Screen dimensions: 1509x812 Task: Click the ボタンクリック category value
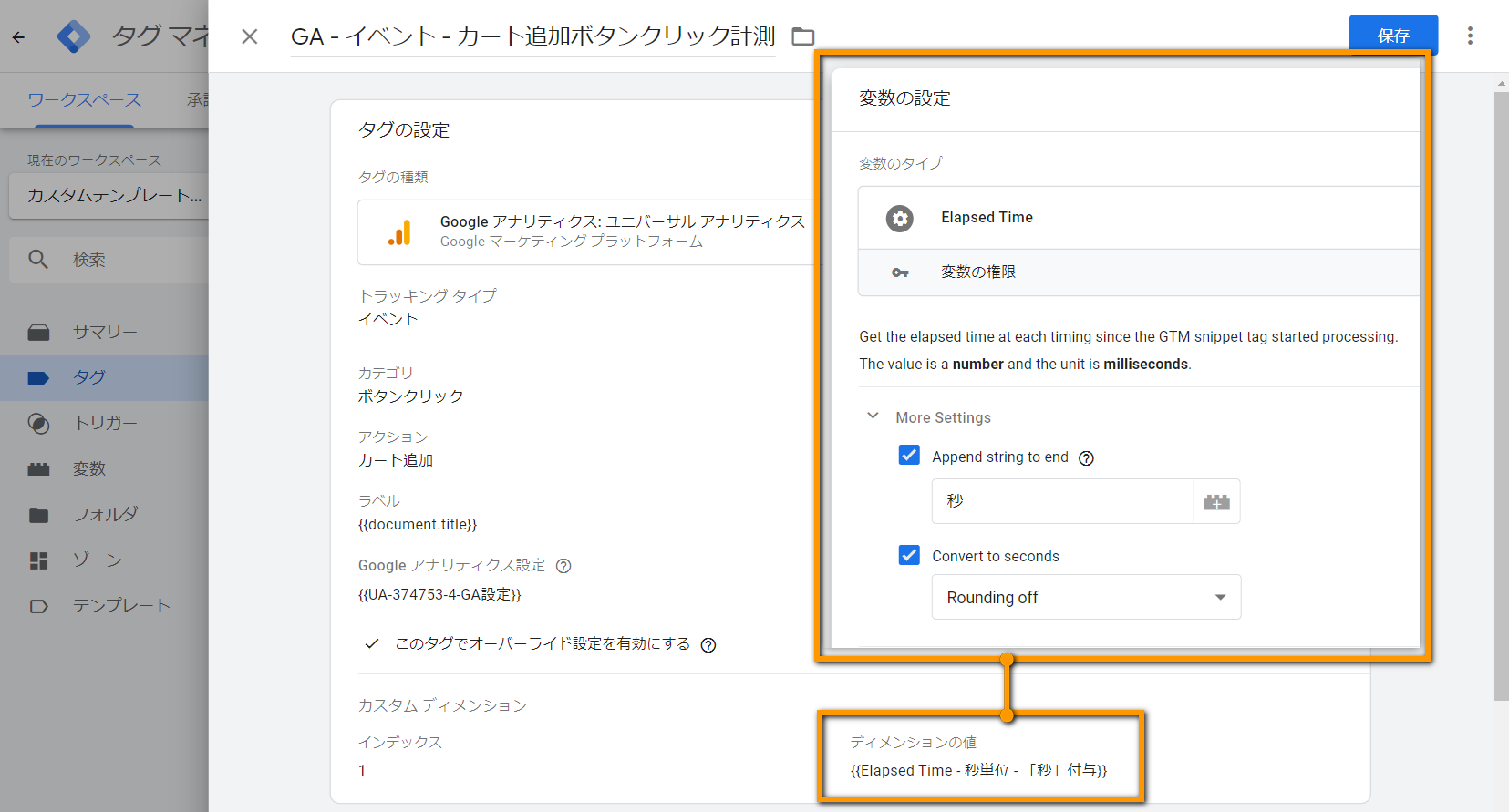[410, 396]
